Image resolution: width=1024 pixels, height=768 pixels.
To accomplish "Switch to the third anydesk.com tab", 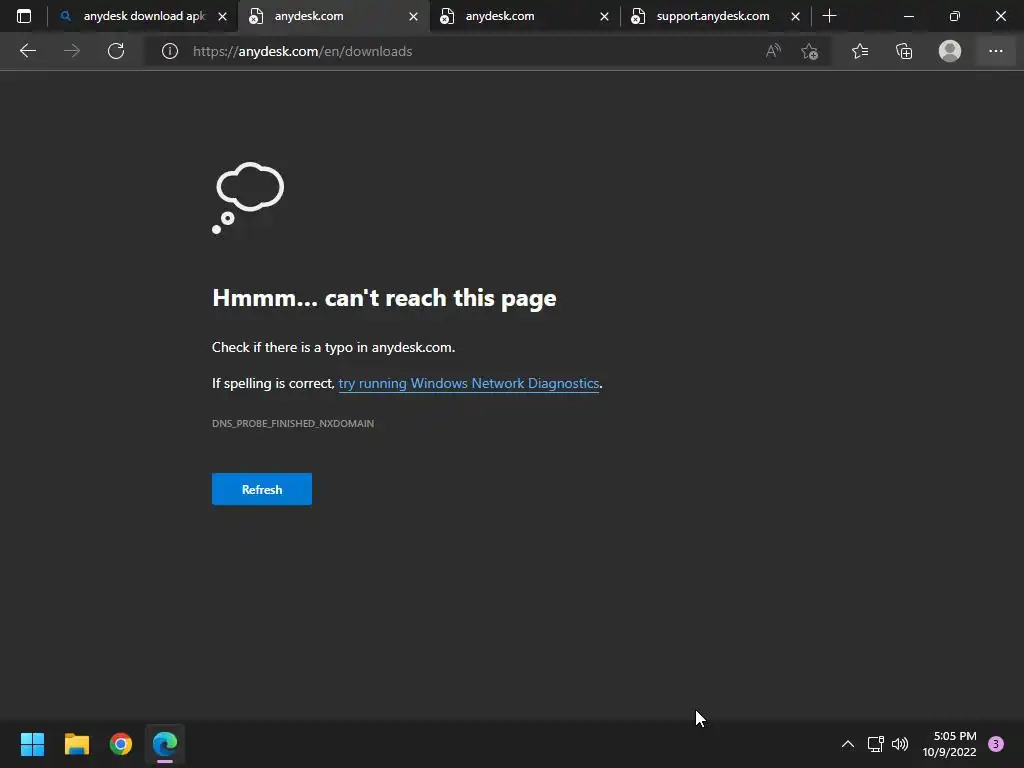I will (524, 16).
